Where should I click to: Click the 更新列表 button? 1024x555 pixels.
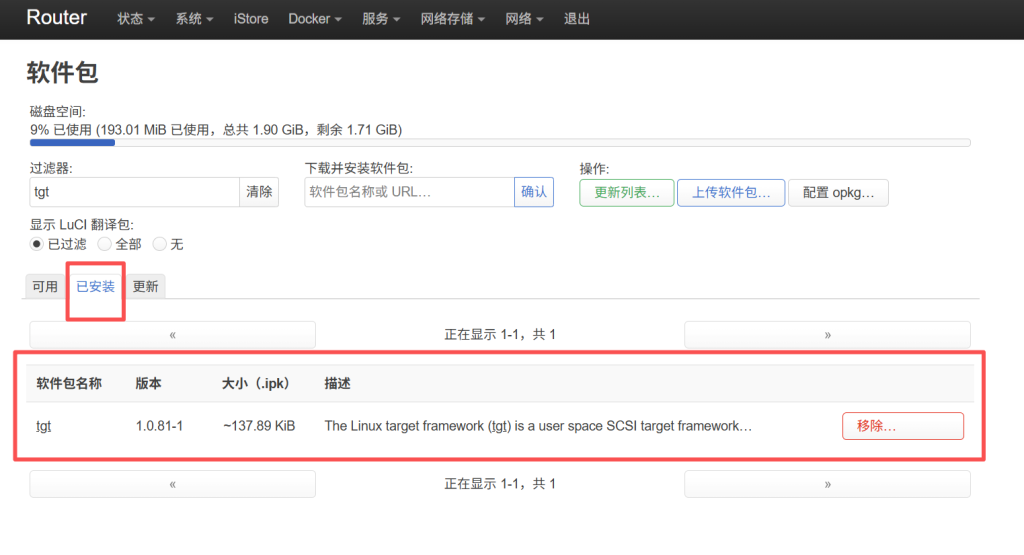[626, 192]
